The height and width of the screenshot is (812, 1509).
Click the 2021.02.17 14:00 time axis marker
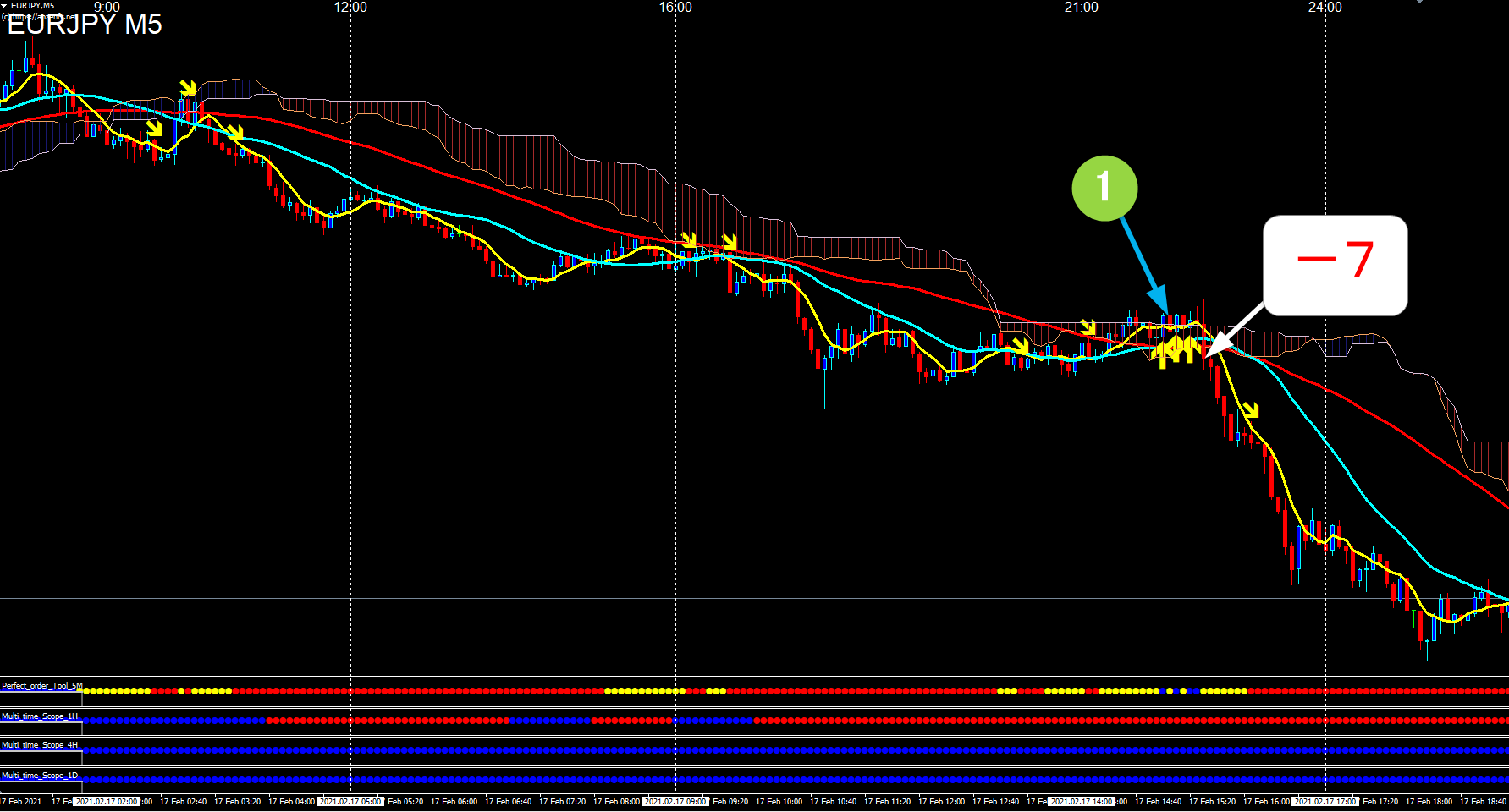pyautogui.click(x=1082, y=801)
